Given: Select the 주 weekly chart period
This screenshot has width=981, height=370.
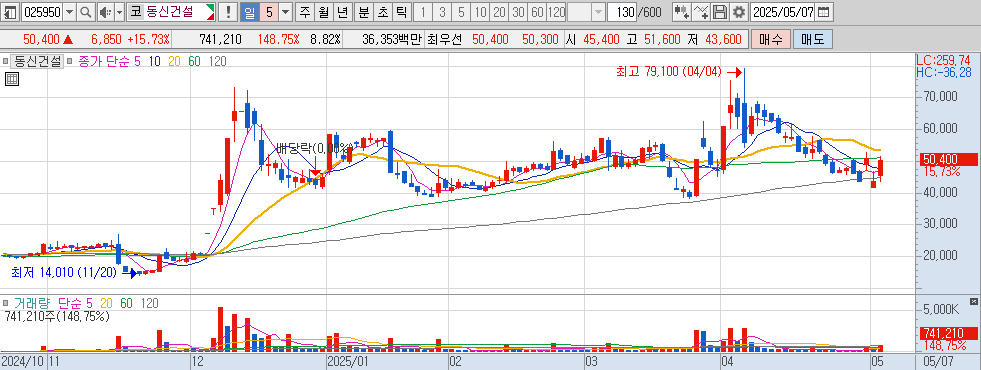Looking at the screenshot, I should pyautogui.click(x=305, y=11).
